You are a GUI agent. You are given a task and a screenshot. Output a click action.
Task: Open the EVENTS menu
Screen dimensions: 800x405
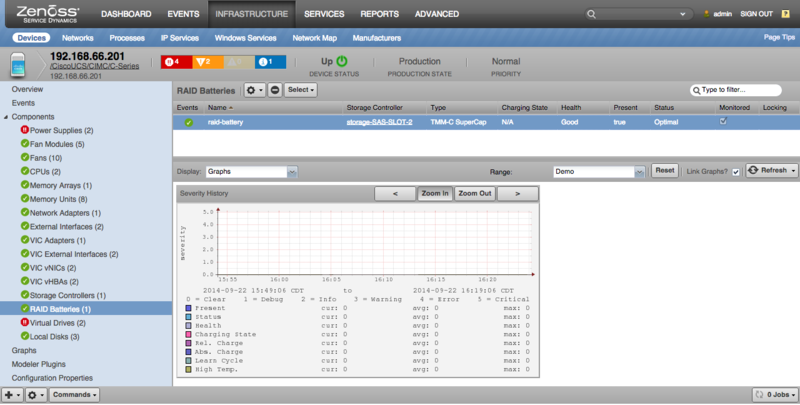[183, 14]
